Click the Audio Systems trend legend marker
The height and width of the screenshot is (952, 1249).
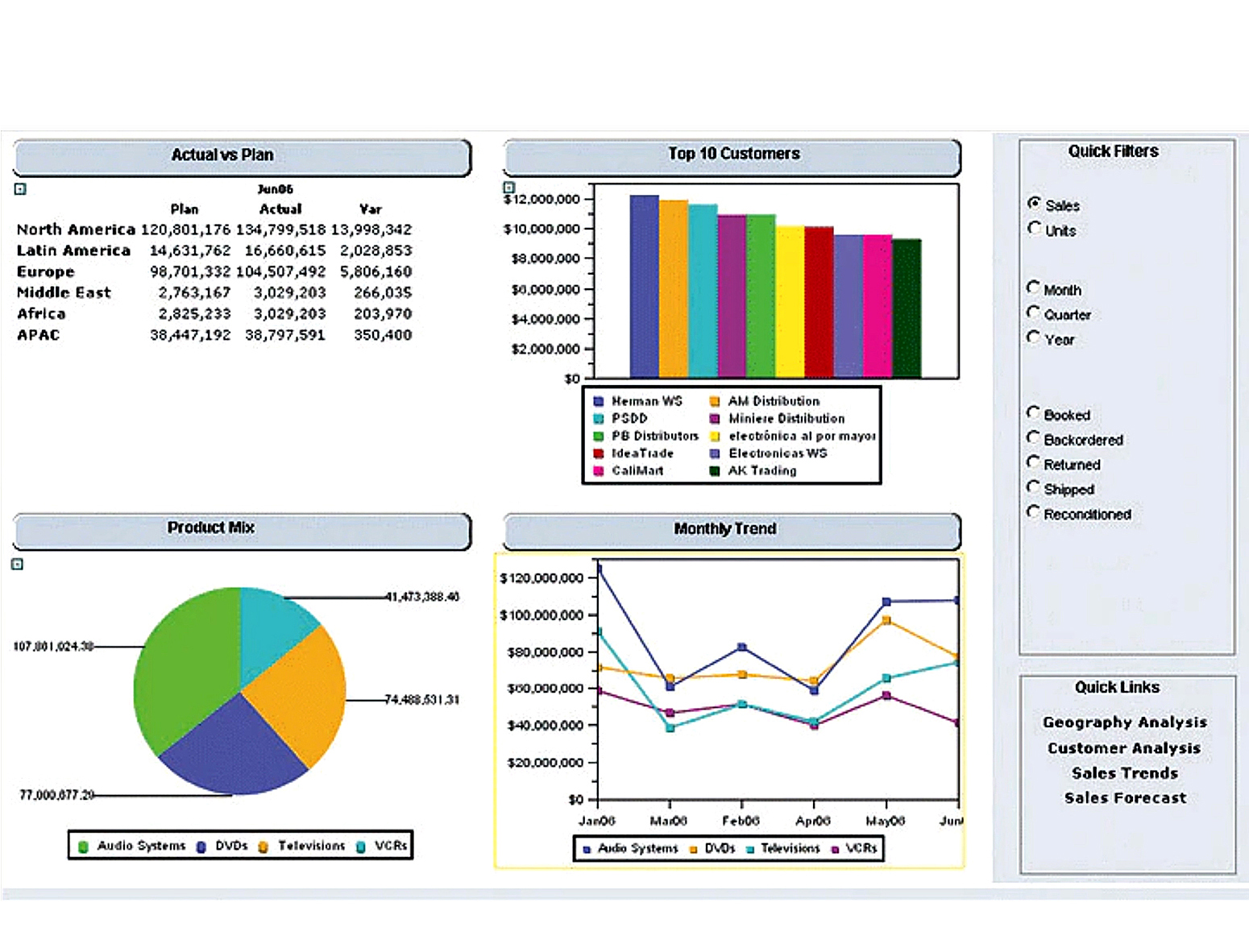coord(587,850)
